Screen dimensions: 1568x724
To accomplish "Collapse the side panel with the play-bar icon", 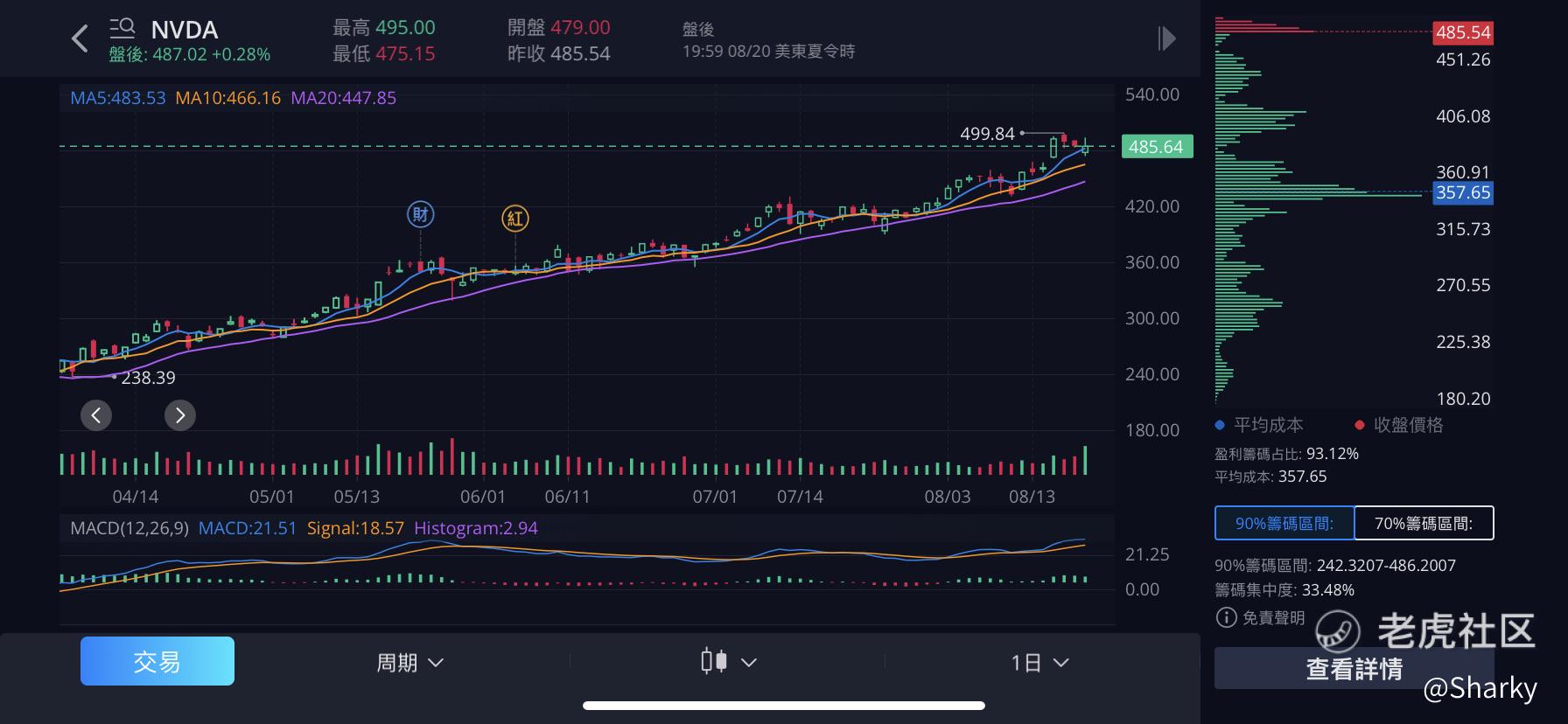I will [x=1165, y=38].
